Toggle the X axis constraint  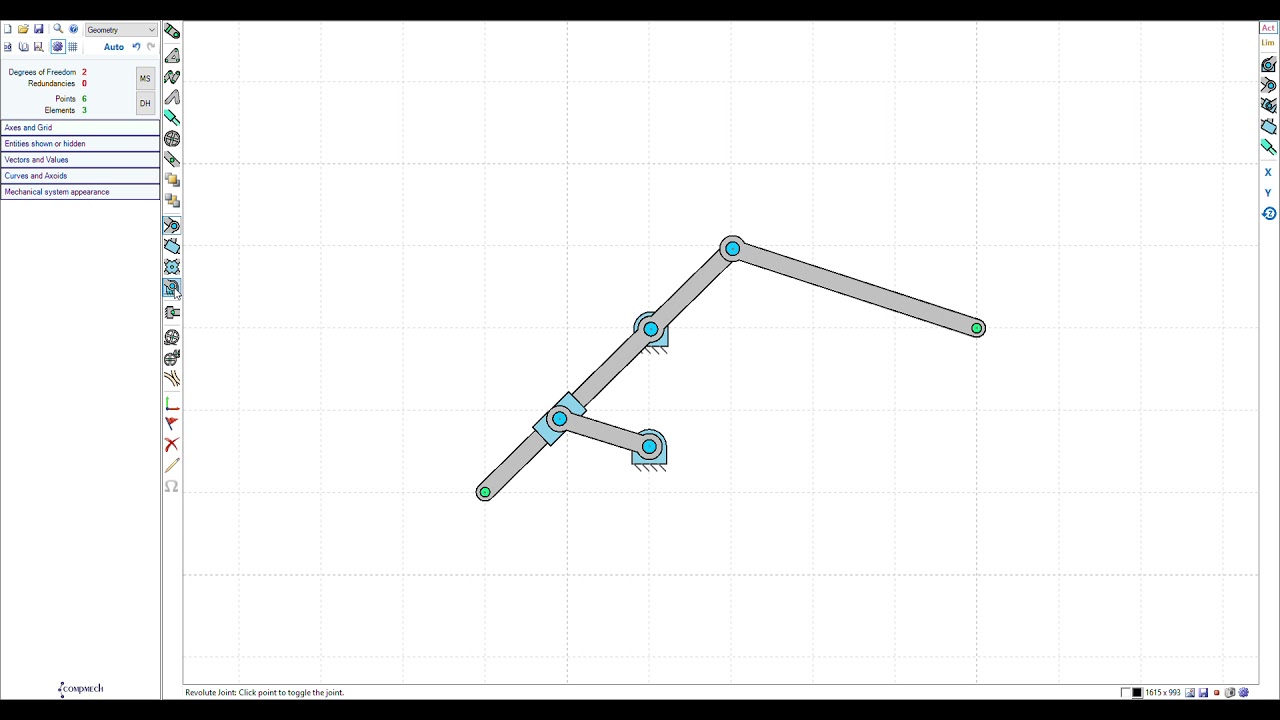click(x=1268, y=173)
